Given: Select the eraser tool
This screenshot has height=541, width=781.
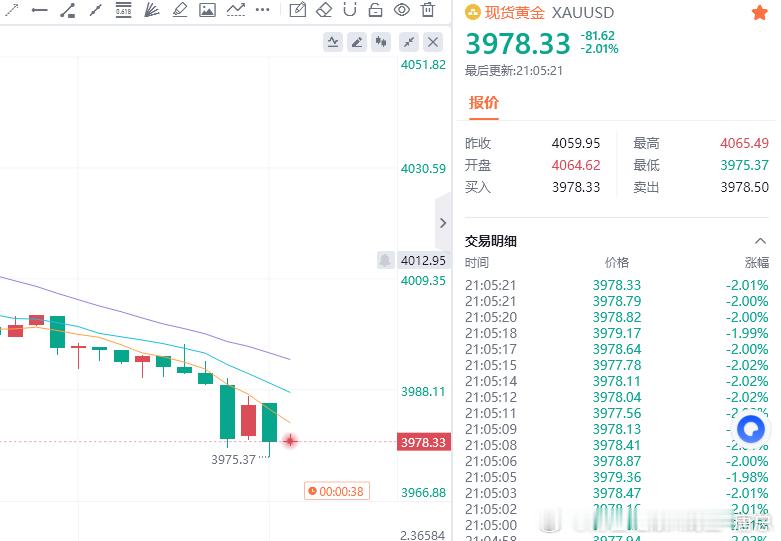Looking at the screenshot, I should 324,9.
